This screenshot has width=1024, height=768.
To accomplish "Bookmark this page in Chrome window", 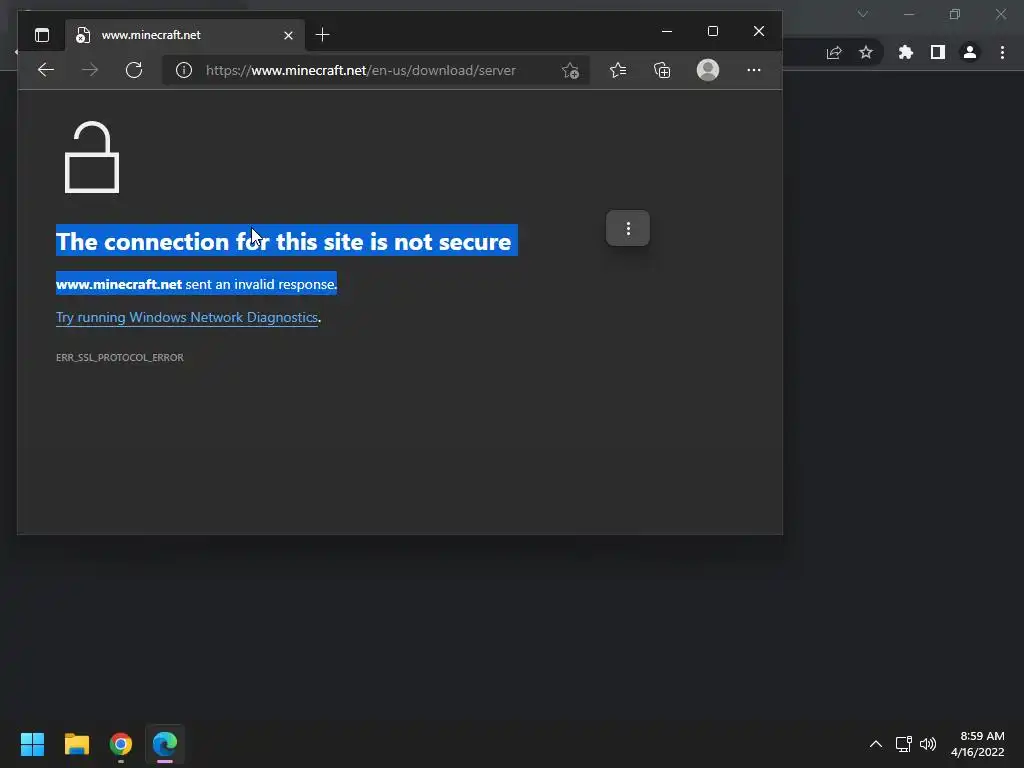I will [x=866, y=52].
